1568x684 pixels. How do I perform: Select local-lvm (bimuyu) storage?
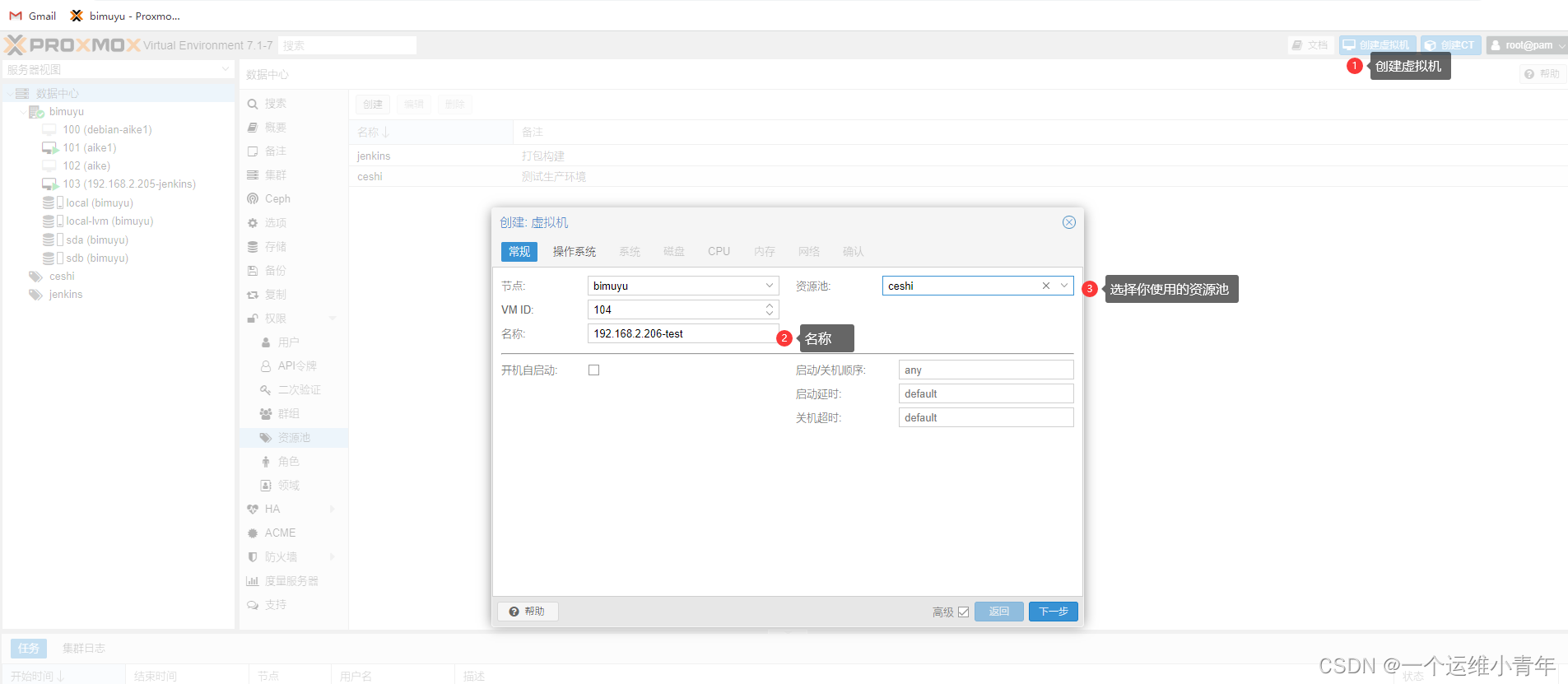coord(109,221)
